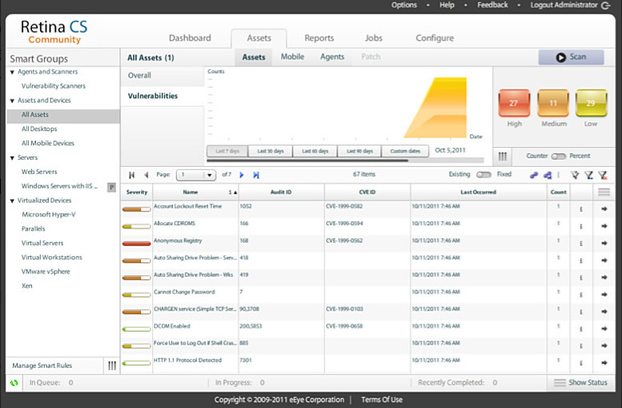Go to first page of results

pos(132,175)
